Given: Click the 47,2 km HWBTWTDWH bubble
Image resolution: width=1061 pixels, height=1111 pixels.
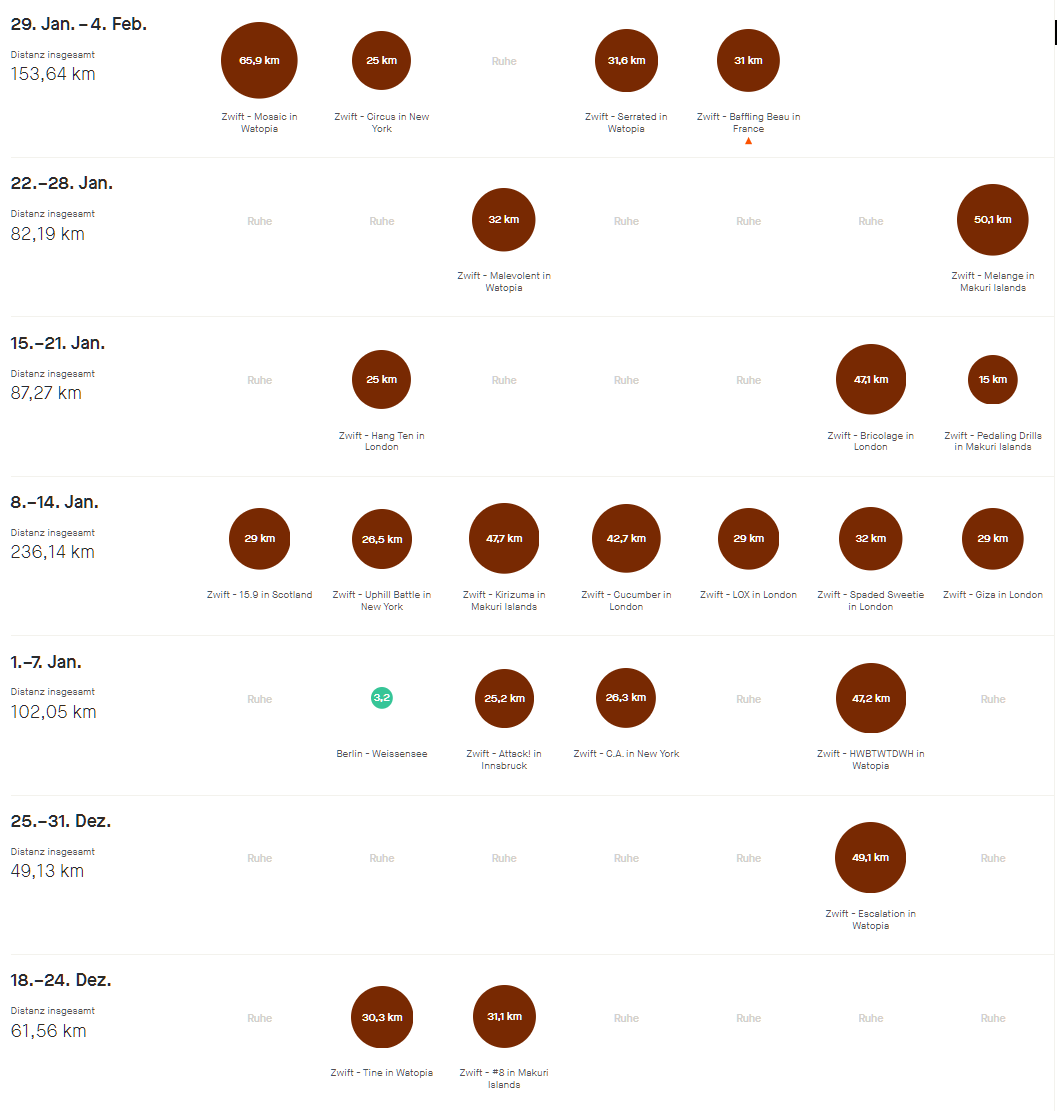Looking at the screenshot, I should click(x=870, y=698).
